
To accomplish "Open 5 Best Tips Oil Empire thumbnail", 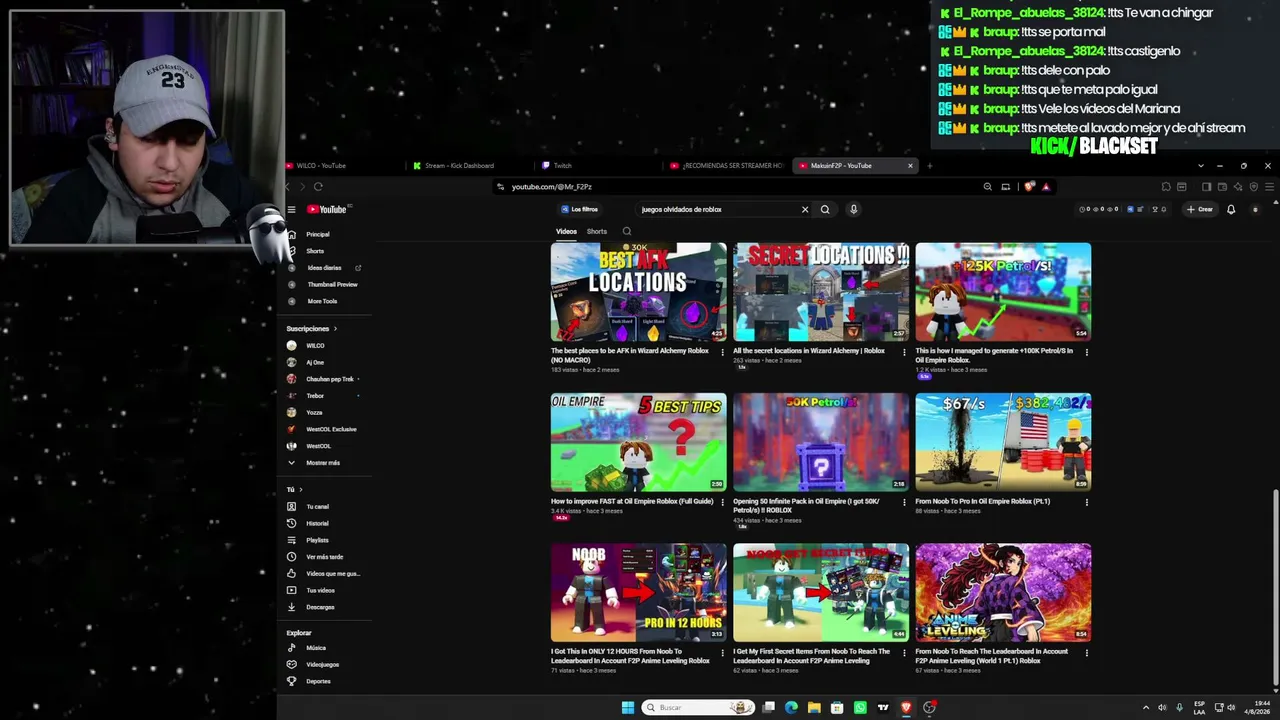I will click(x=639, y=442).
